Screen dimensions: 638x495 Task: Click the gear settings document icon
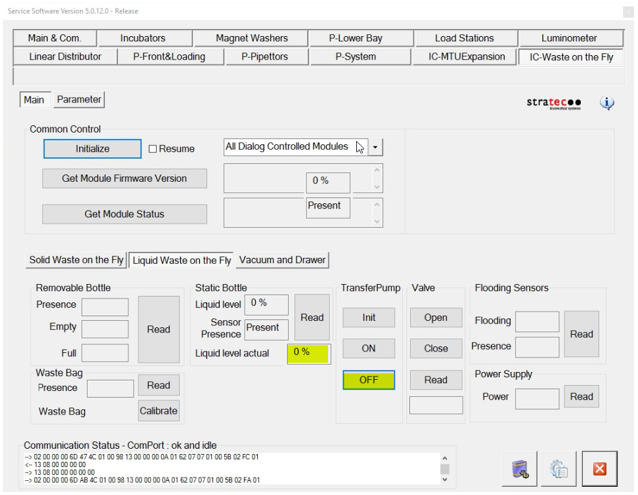(559, 468)
